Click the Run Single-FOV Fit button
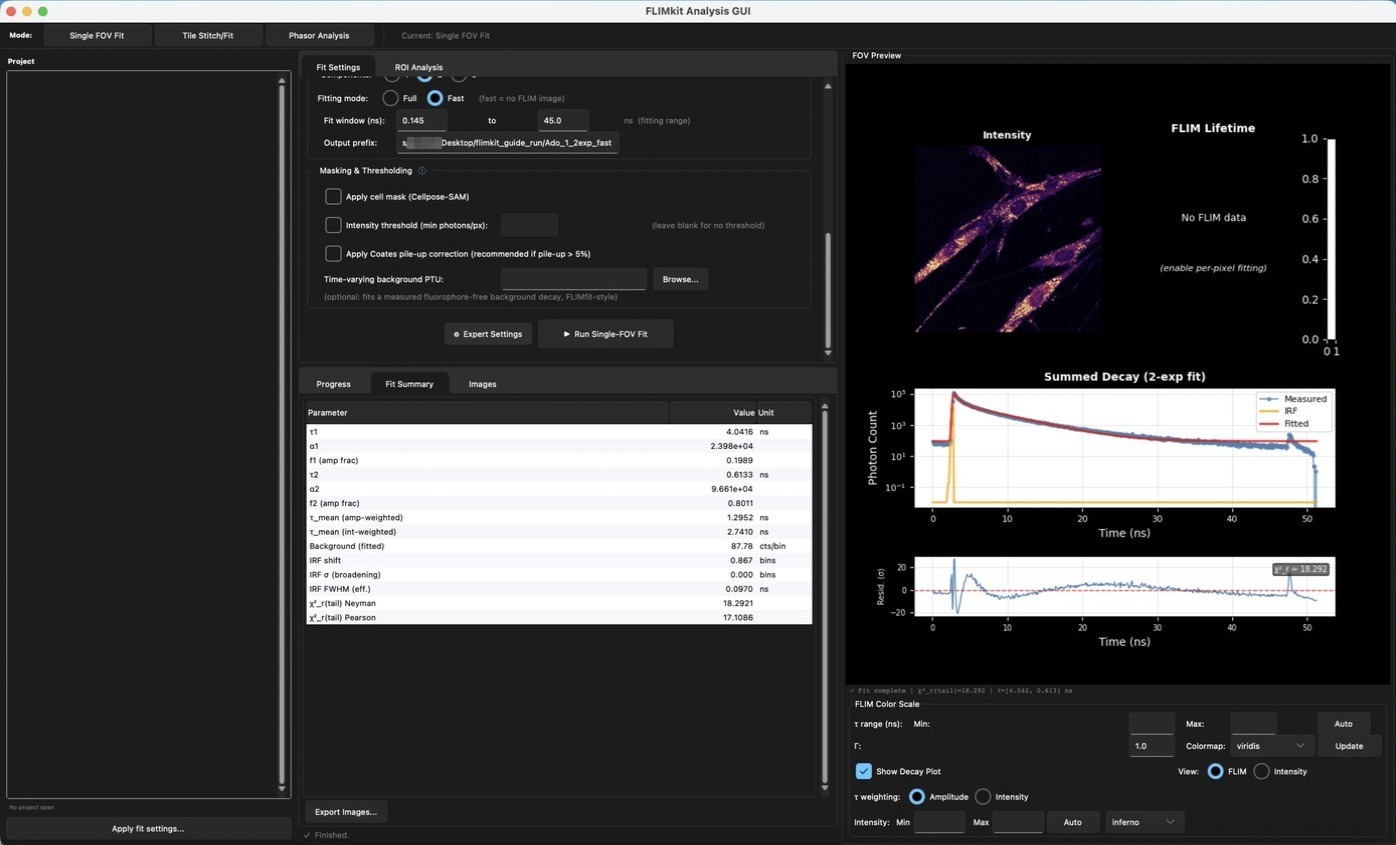 click(x=605, y=334)
